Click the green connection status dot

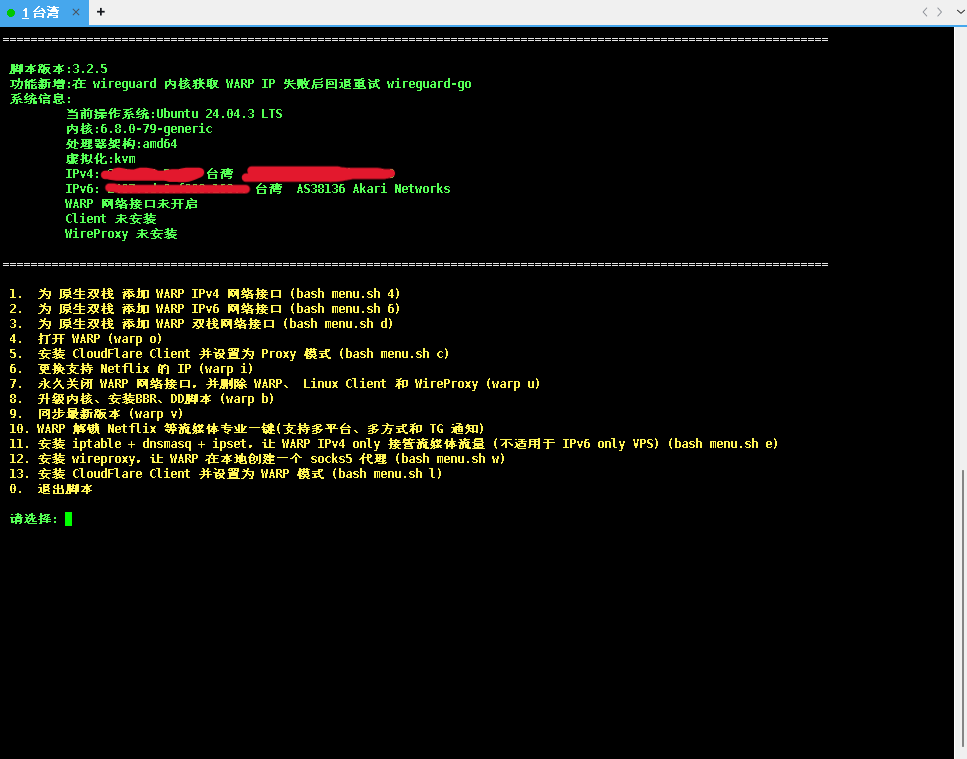click(11, 13)
